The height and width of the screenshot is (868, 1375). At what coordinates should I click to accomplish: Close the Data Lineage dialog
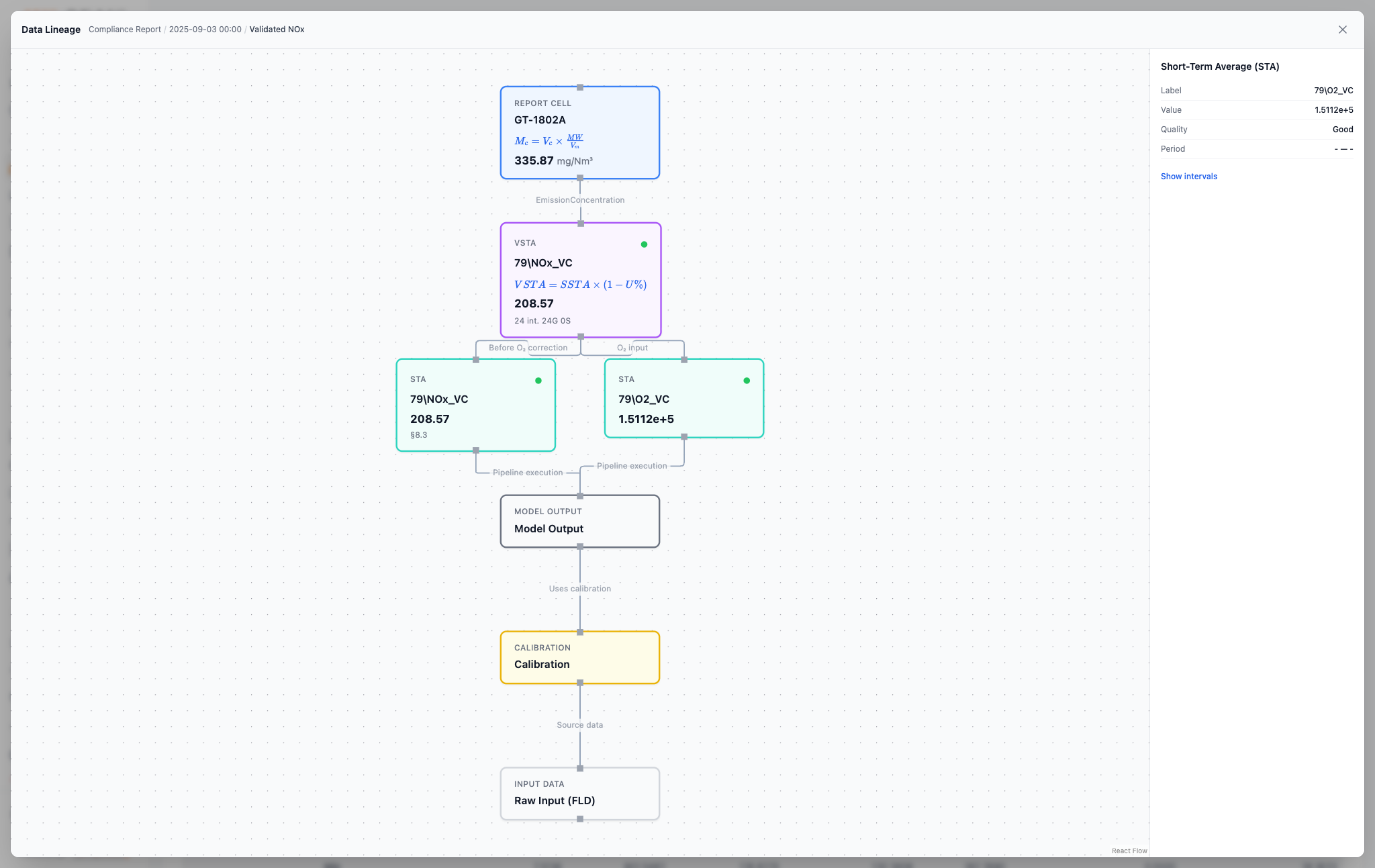point(1342,30)
